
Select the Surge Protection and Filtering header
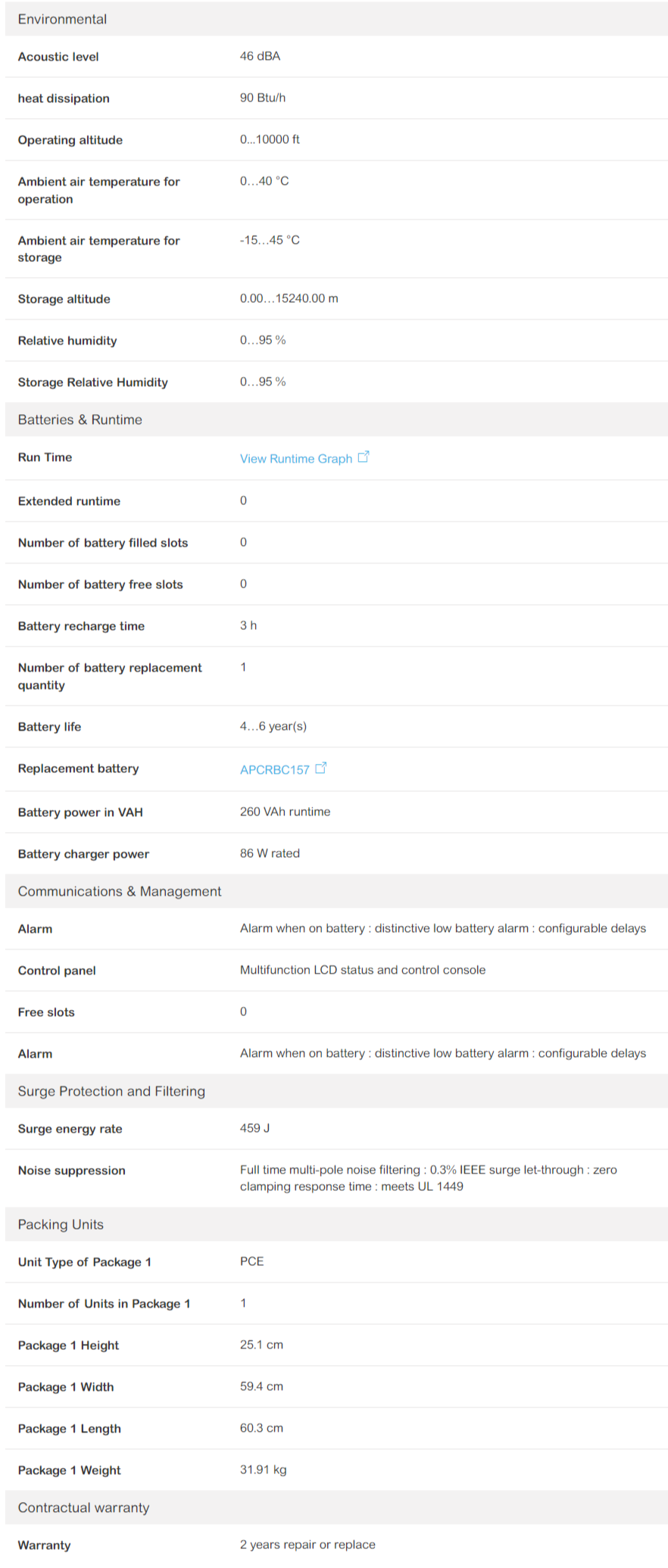click(336, 1091)
